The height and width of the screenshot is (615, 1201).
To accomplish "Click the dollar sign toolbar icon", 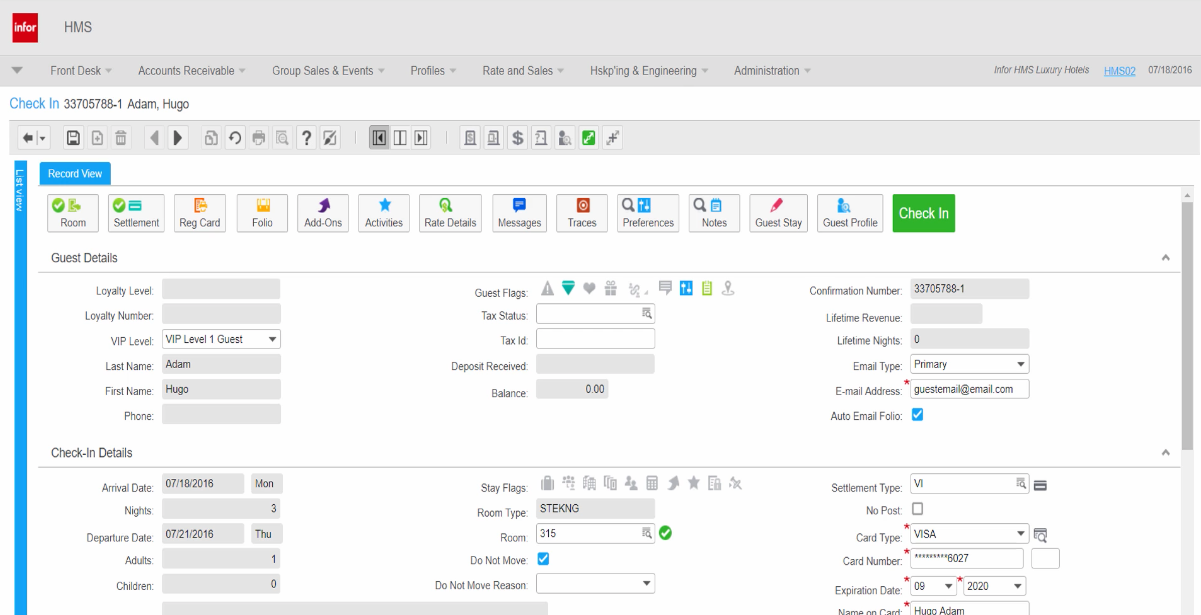I will click(517, 138).
